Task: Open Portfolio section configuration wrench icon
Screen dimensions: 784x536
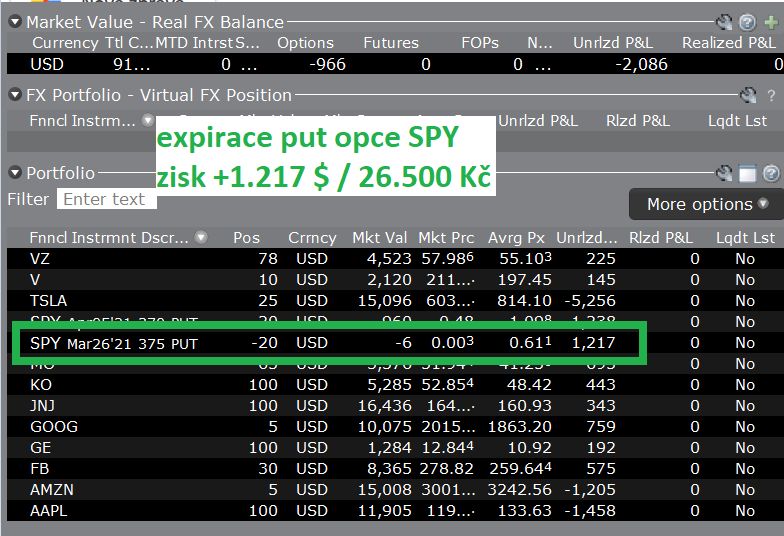Action: click(724, 173)
